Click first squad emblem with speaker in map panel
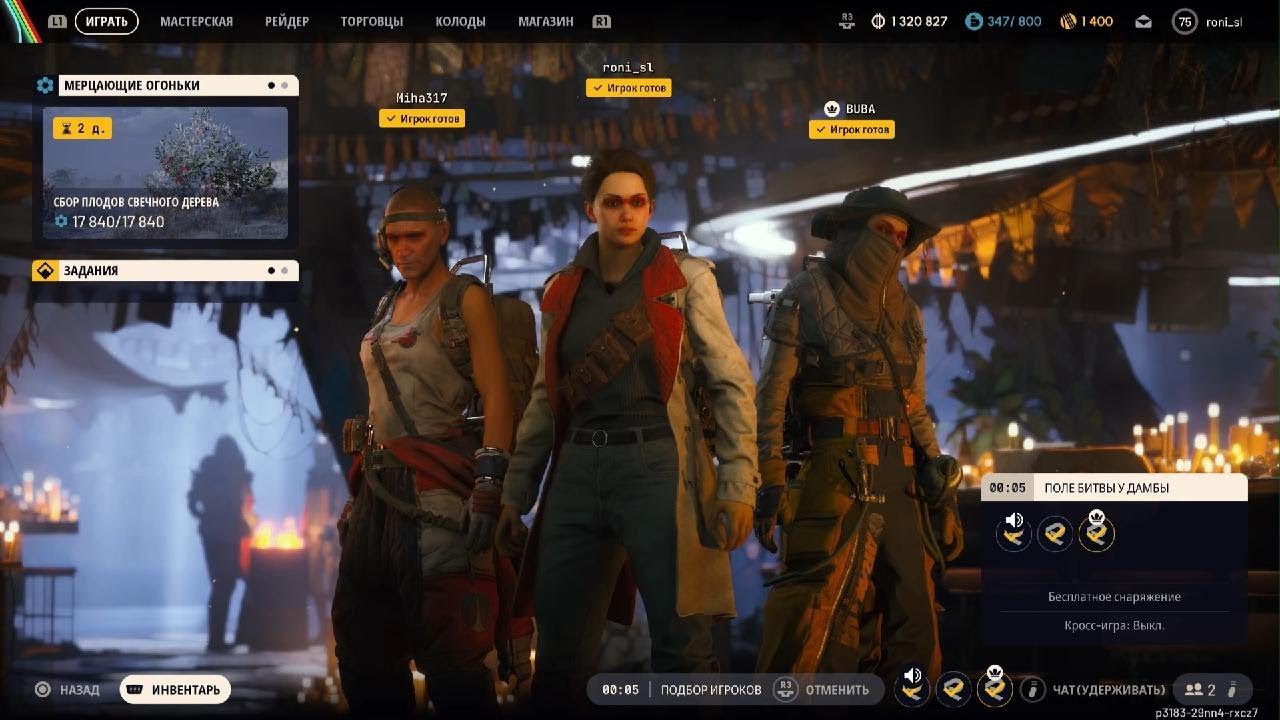Viewport: 1280px width, 720px height. tap(1014, 532)
